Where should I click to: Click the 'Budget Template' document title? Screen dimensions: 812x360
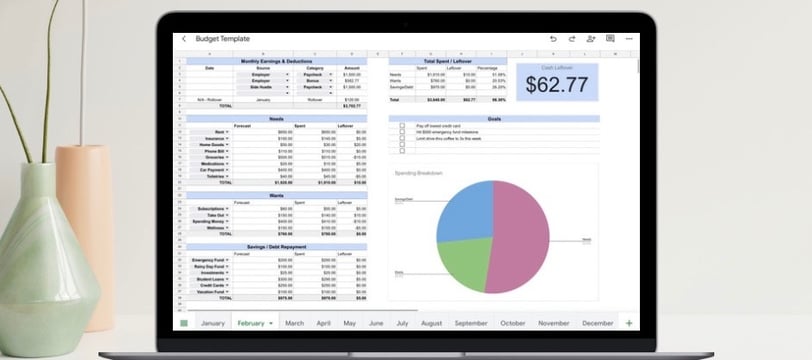click(223, 39)
